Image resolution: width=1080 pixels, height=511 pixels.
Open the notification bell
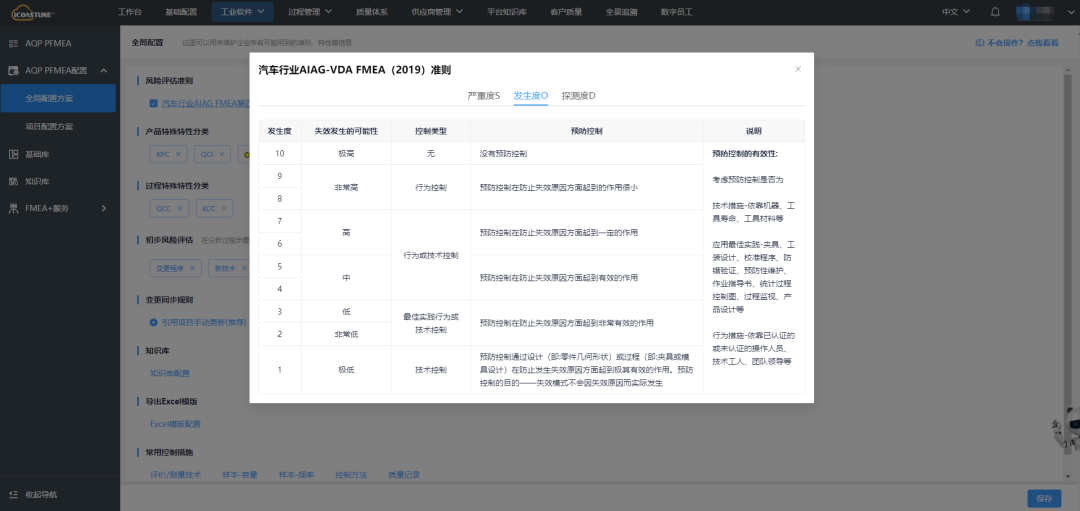995,12
